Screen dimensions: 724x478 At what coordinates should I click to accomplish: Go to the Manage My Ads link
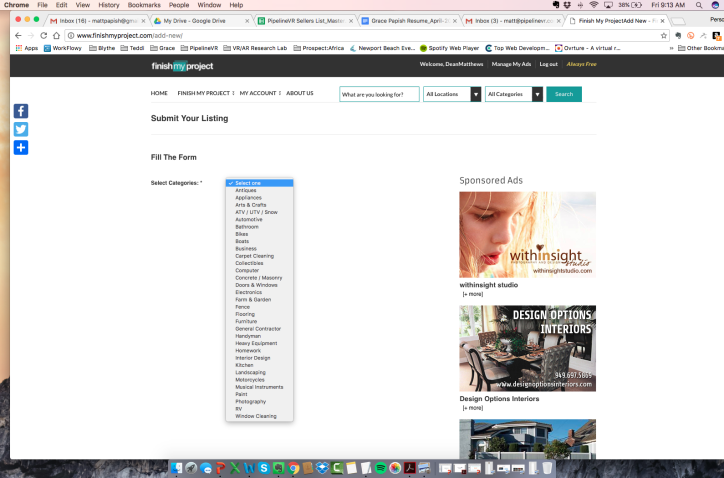(x=511, y=64)
